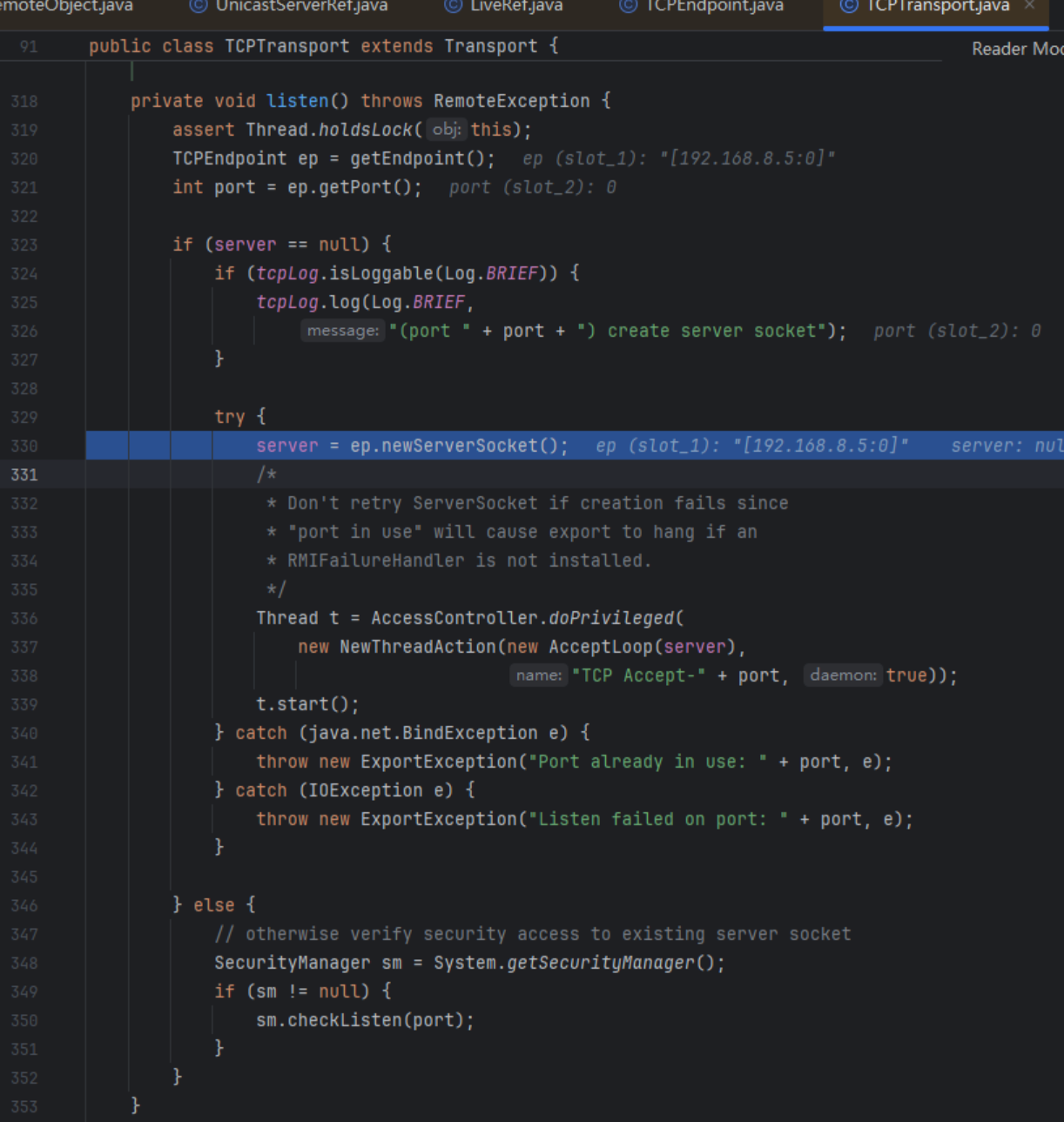Click the sticky class TCPTransport header line
The image size is (1064, 1122).
click(x=323, y=46)
